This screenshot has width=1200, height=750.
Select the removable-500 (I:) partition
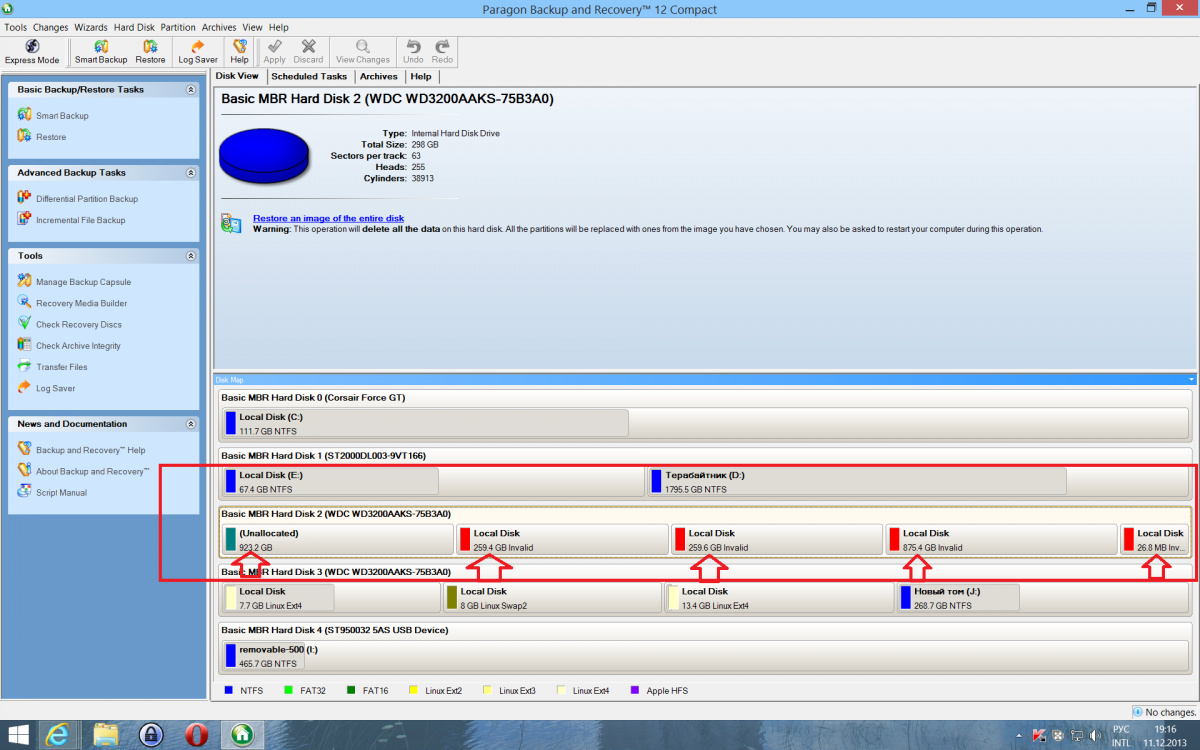tap(264, 656)
